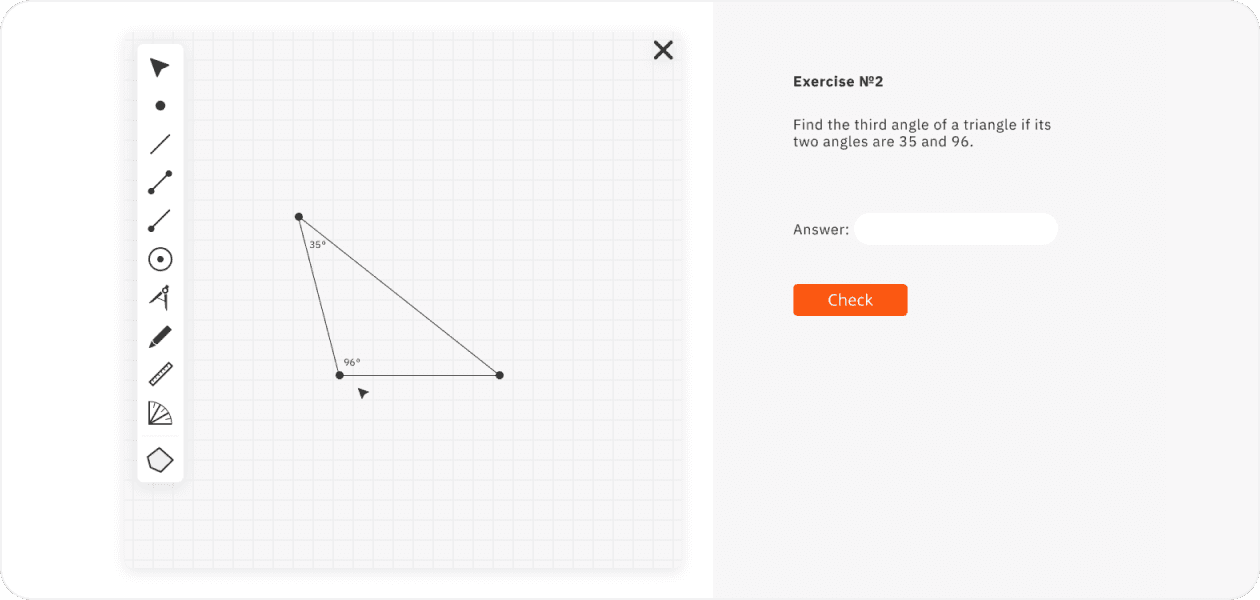Select the arrow pointer tool
1260x600 pixels.
160,67
